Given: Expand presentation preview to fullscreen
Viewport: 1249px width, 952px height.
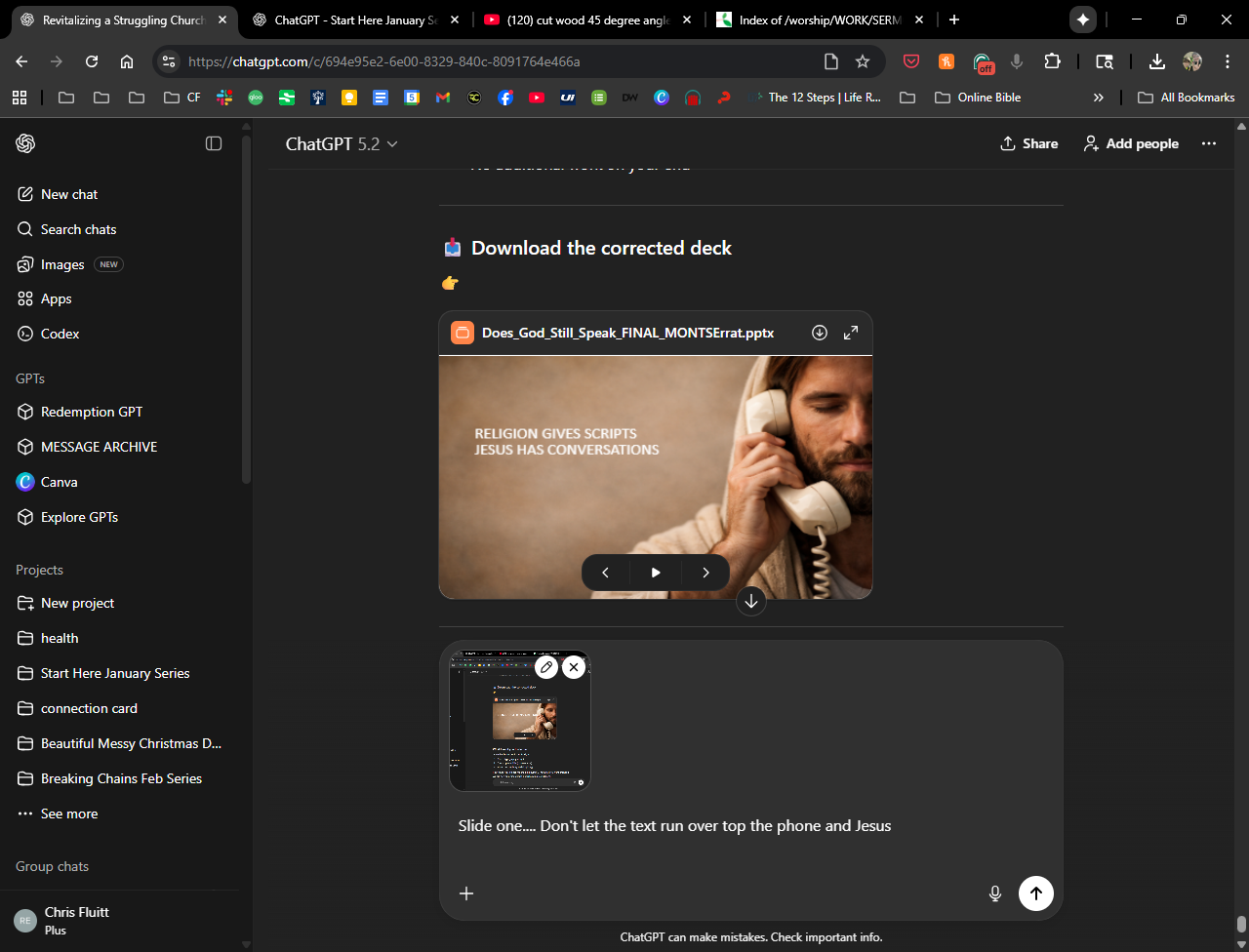Looking at the screenshot, I should pos(851,333).
